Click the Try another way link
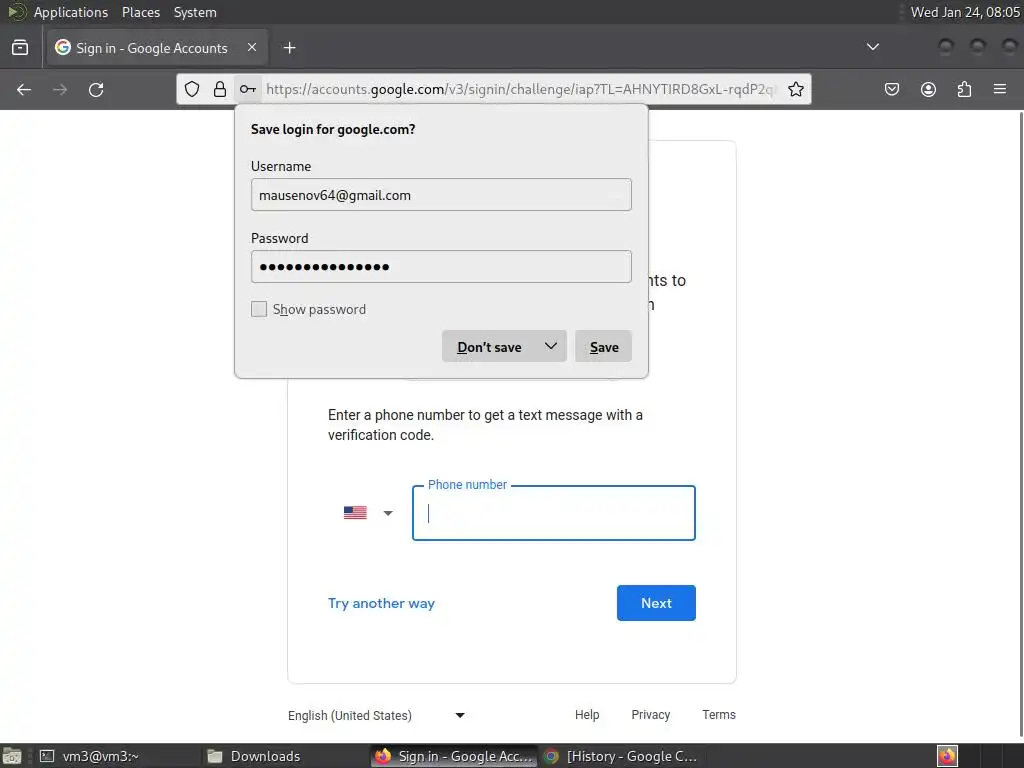The width and height of the screenshot is (1024, 768). pyautogui.click(x=381, y=603)
